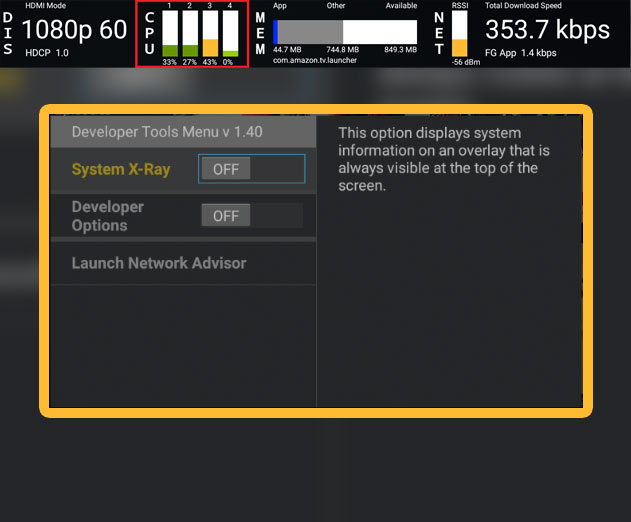
Task: Click the 27% CPU core percentage
Action: [190, 62]
